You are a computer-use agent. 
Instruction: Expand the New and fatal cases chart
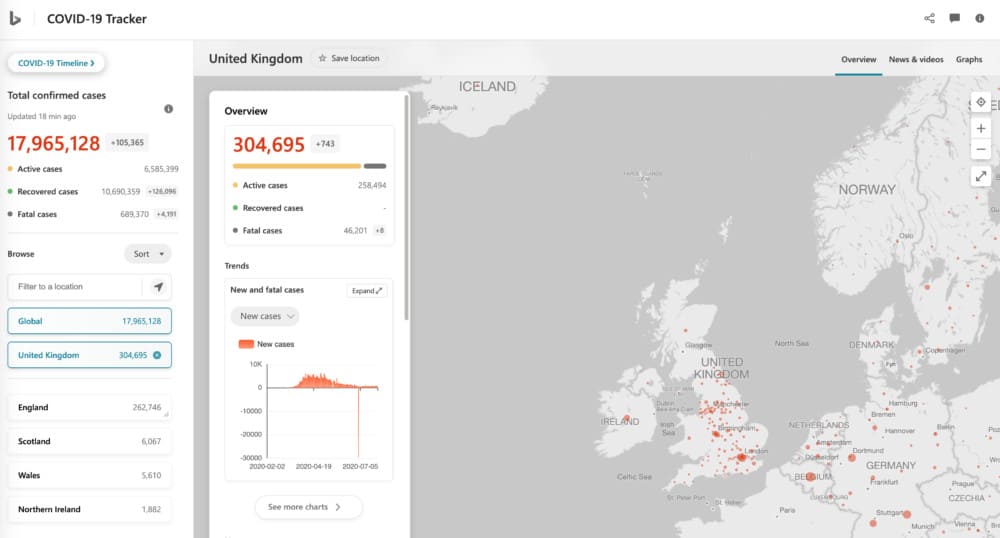[x=367, y=291]
